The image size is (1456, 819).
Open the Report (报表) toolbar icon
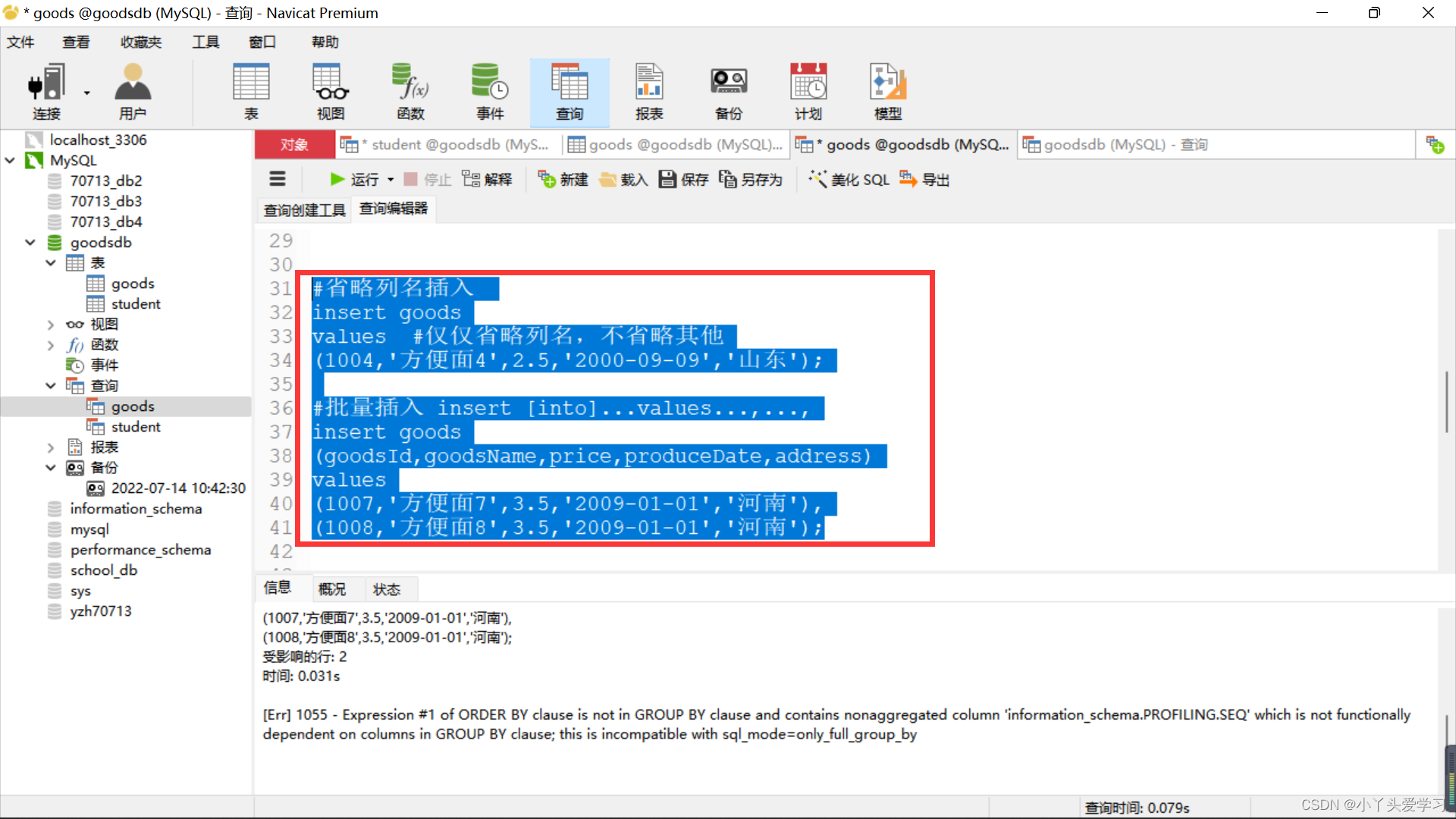pos(649,92)
